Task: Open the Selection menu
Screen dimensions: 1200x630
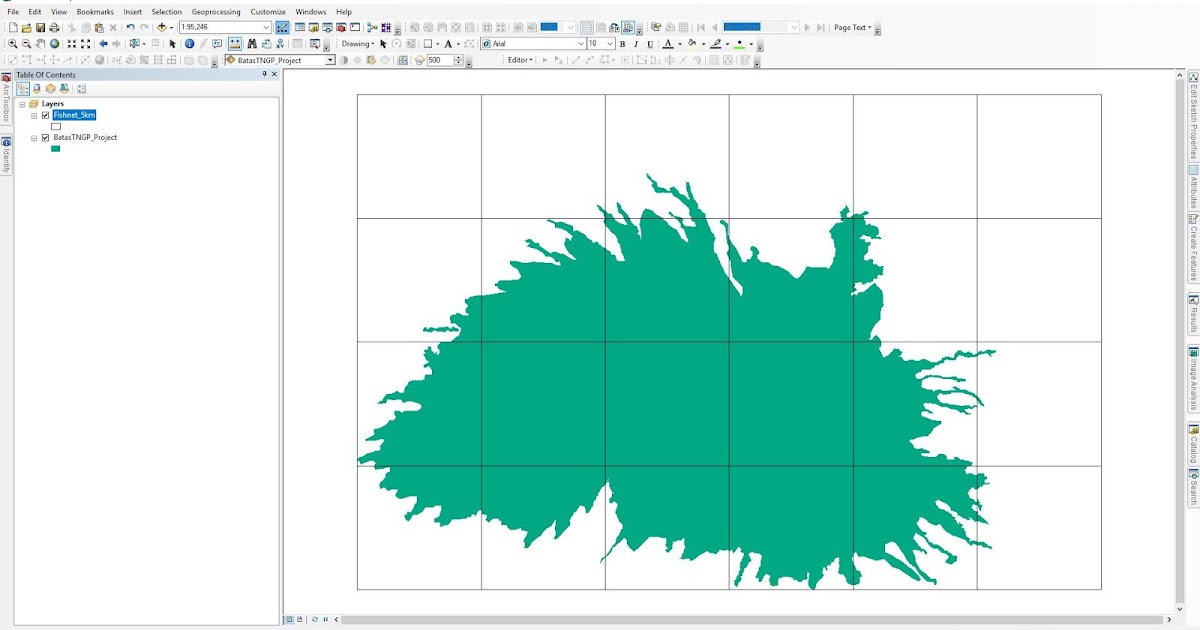Action: pyautogui.click(x=166, y=11)
